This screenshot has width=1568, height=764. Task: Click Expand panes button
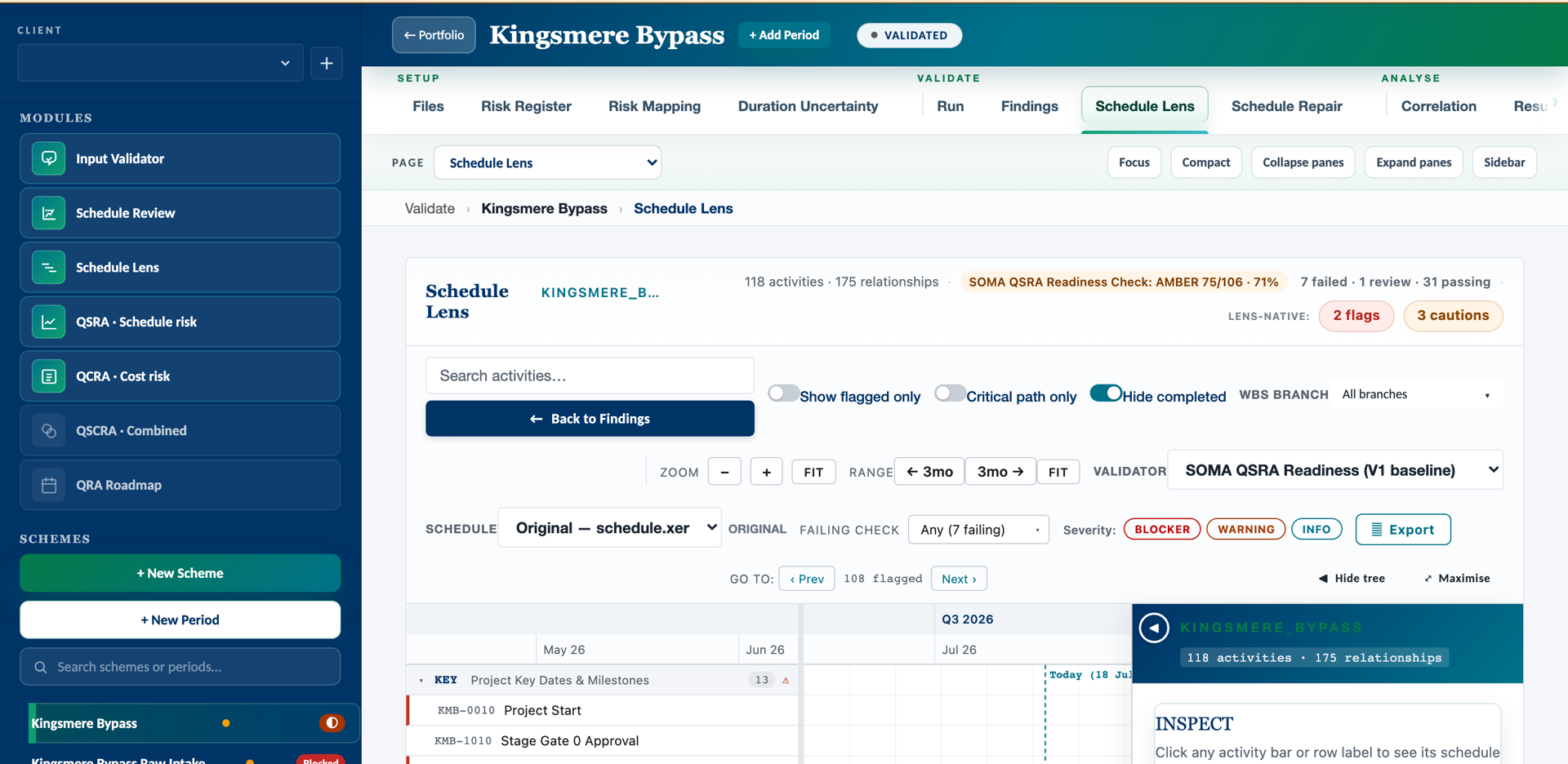1413,162
